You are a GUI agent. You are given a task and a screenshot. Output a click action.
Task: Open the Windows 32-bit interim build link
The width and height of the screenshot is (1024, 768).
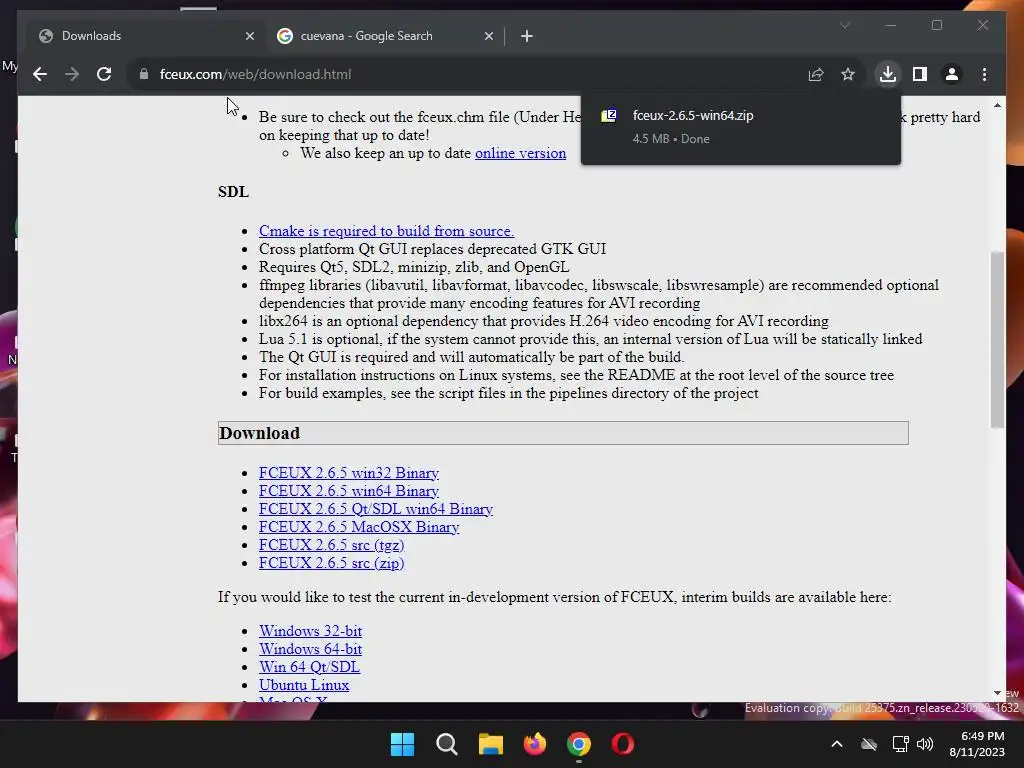pyautogui.click(x=310, y=631)
